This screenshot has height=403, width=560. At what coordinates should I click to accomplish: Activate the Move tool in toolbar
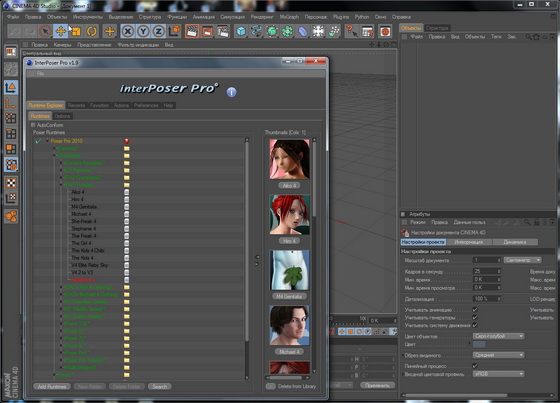coord(60,31)
